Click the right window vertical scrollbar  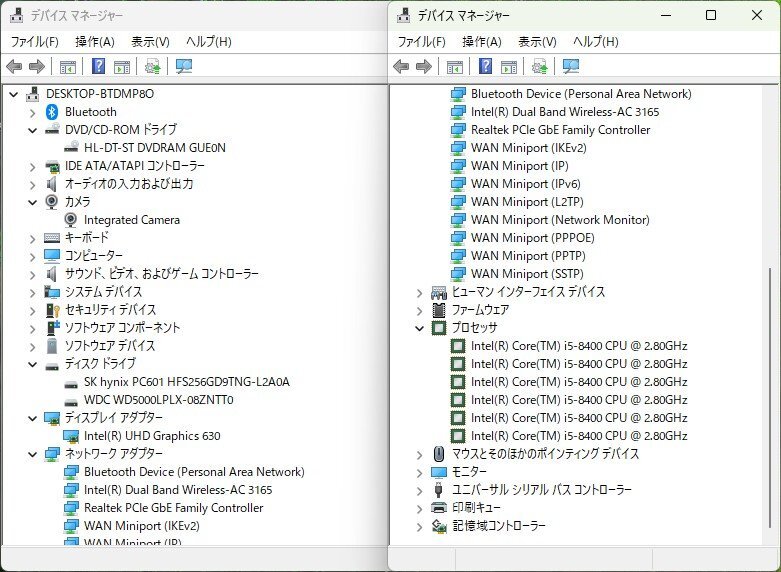point(771,399)
